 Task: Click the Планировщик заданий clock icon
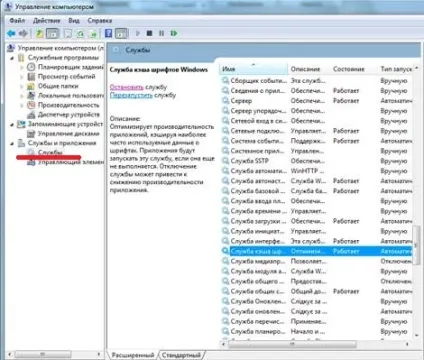pyautogui.click(x=31, y=67)
